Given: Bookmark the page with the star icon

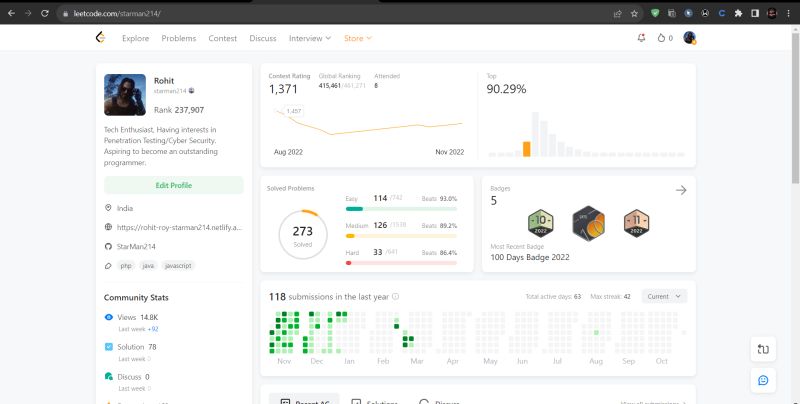Looking at the screenshot, I should pos(634,14).
